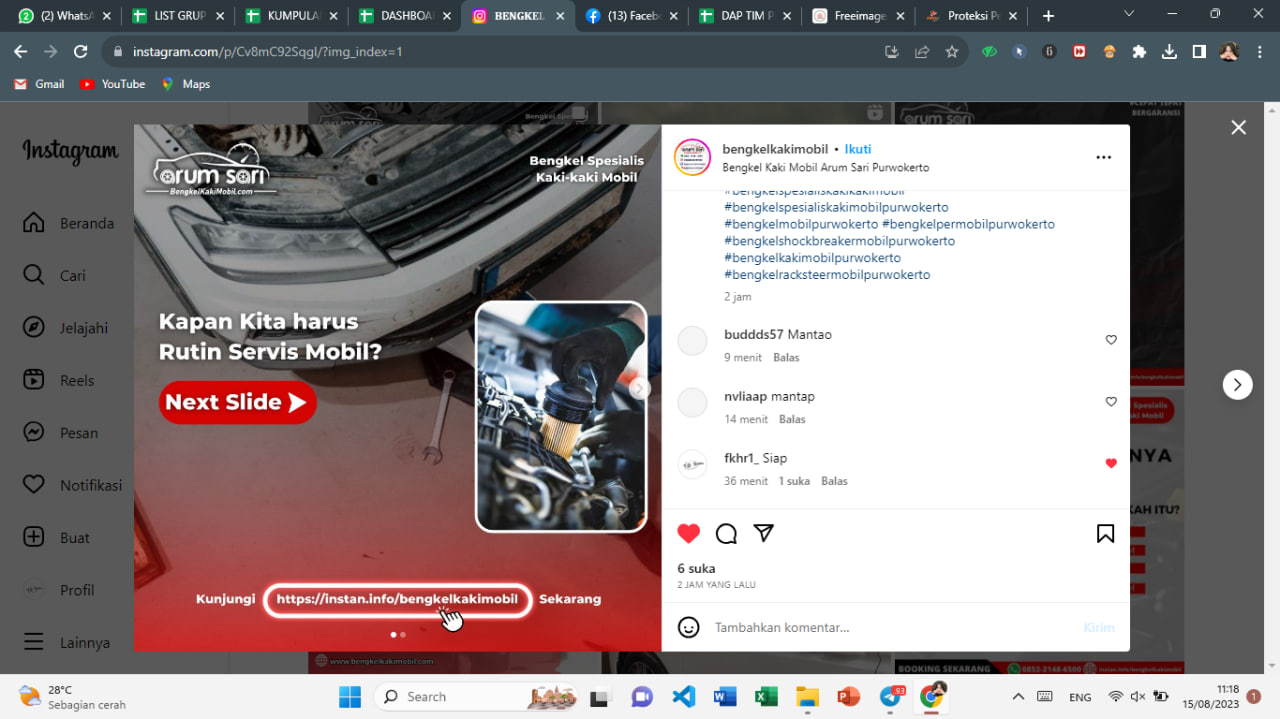This screenshot has height=719, width=1280.
Task: Open Telegram from taskbar
Action: (x=890, y=696)
